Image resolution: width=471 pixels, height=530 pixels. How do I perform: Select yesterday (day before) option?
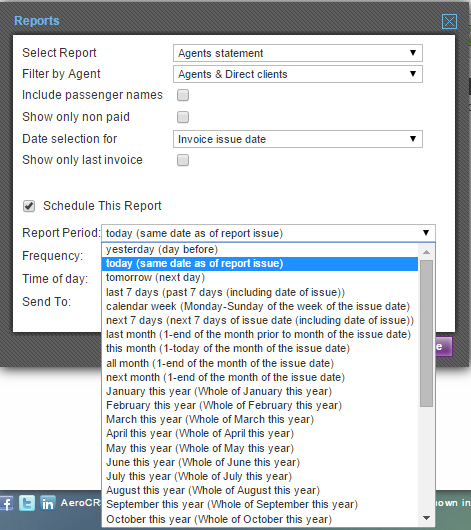pos(260,249)
